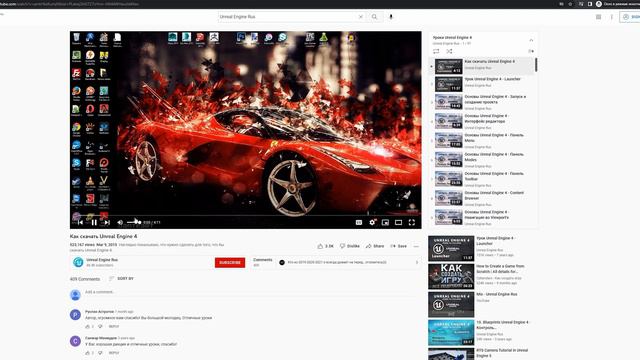Screen dimensions: 640x360
Task: Switch to miniplayer mode
Action: tap(385, 222)
